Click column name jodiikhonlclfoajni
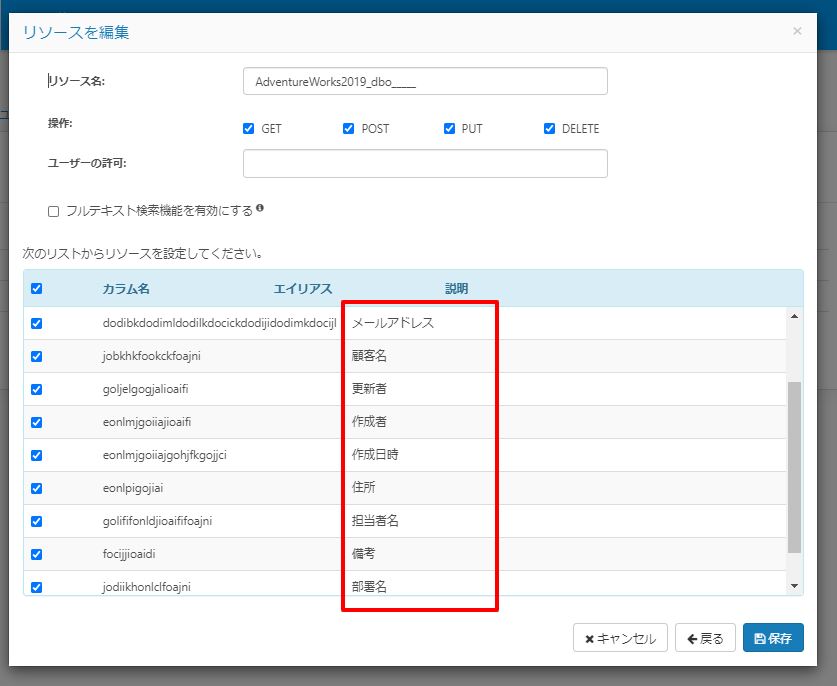 click(x=146, y=587)
